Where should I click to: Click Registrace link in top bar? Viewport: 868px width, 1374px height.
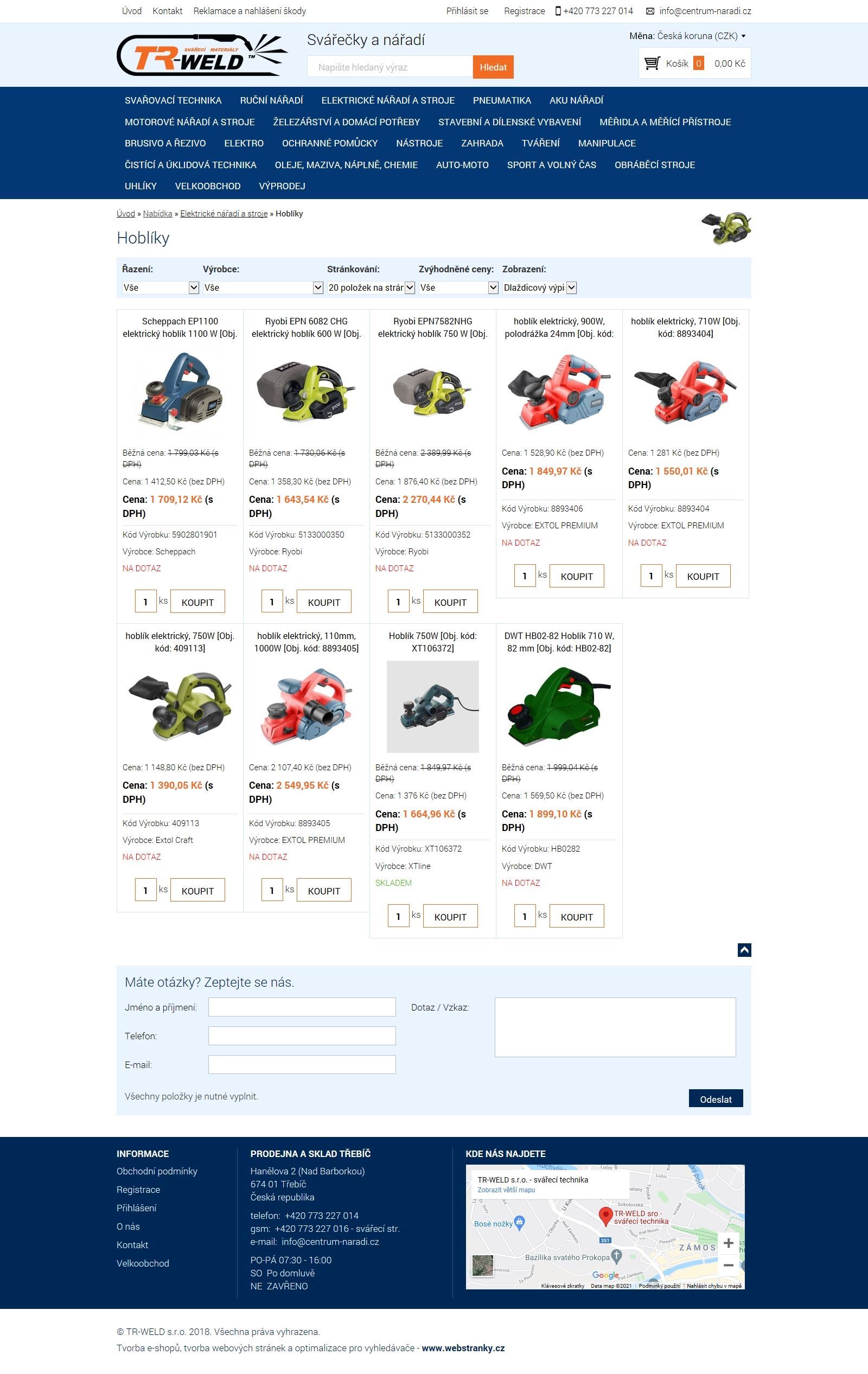[x=525, y=11]
